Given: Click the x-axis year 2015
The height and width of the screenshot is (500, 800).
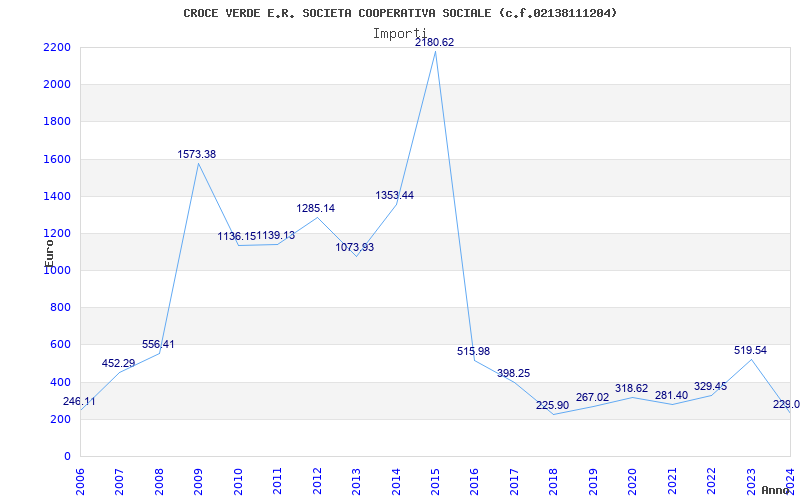Looking at the screenshot, I should [x=435, y=481].
